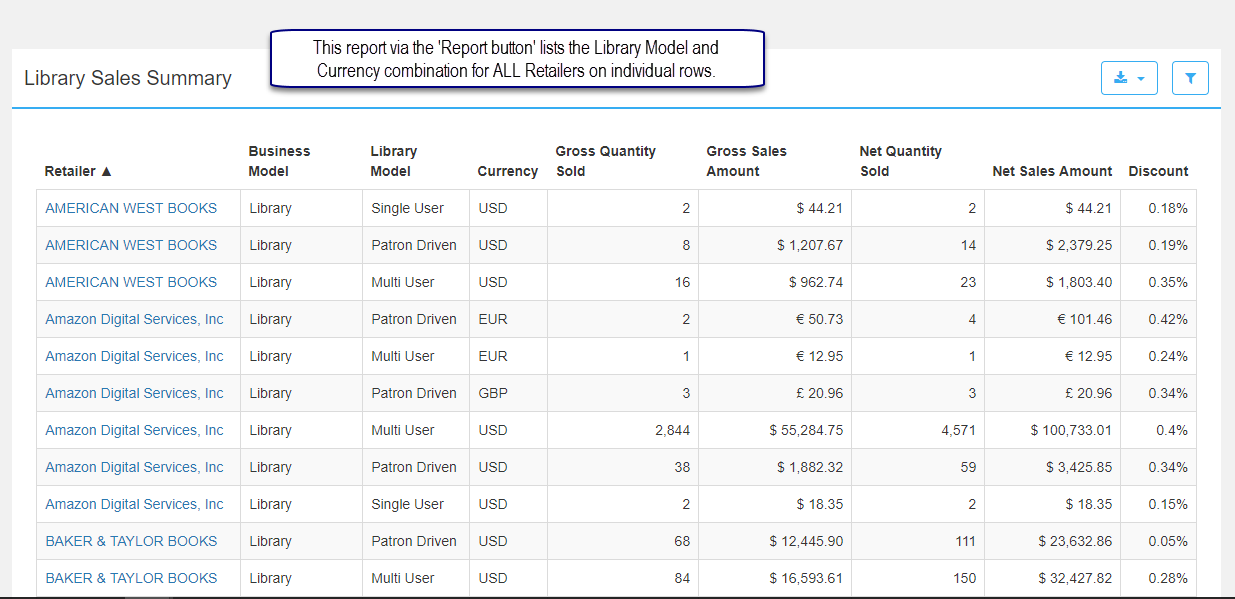The width and height of the screenshot is (1235, 599).
Task: Sort table by Business Model column
Action: (x=279, y=160)
